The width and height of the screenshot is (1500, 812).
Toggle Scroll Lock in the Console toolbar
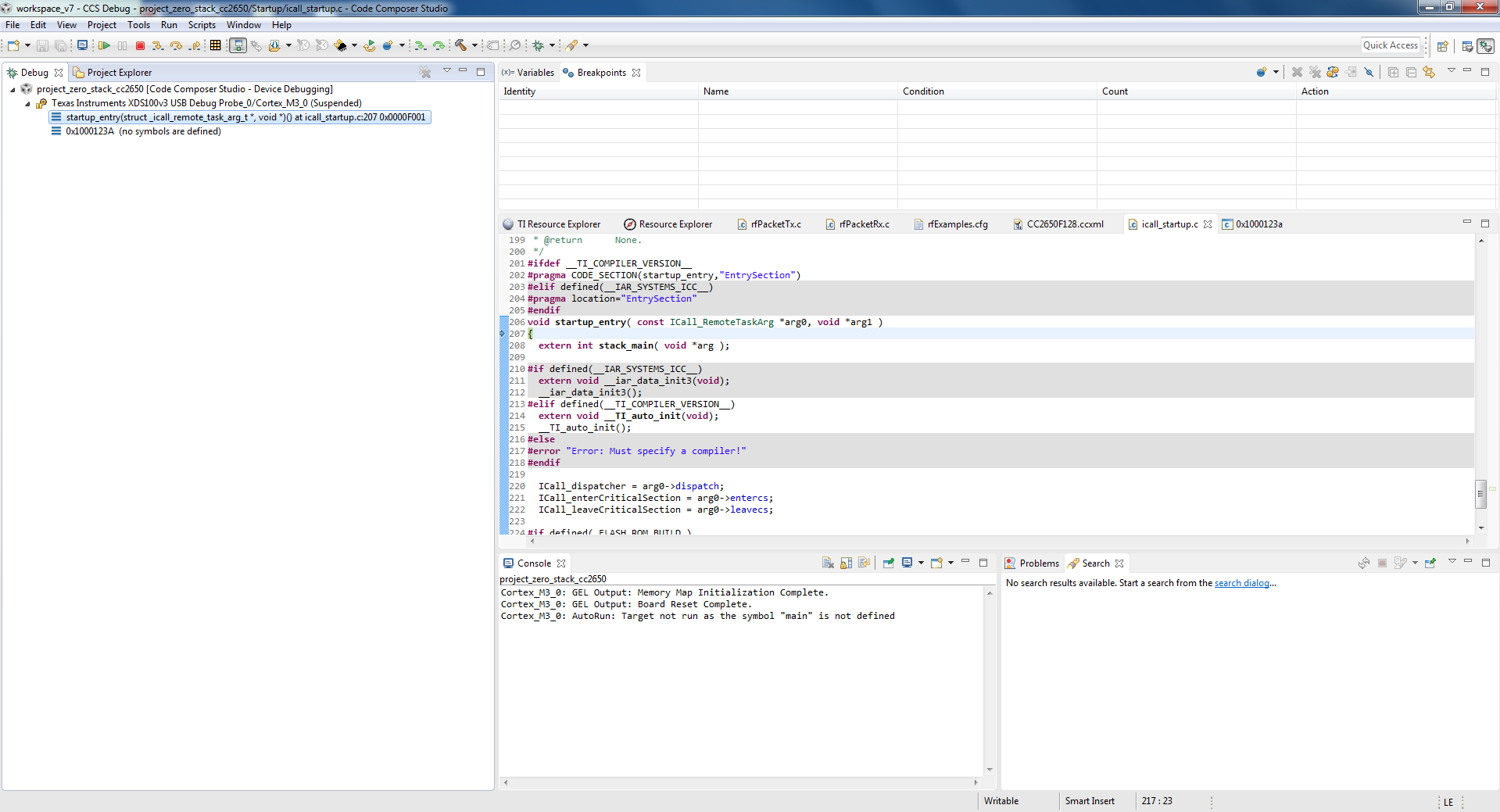point(846,563)
